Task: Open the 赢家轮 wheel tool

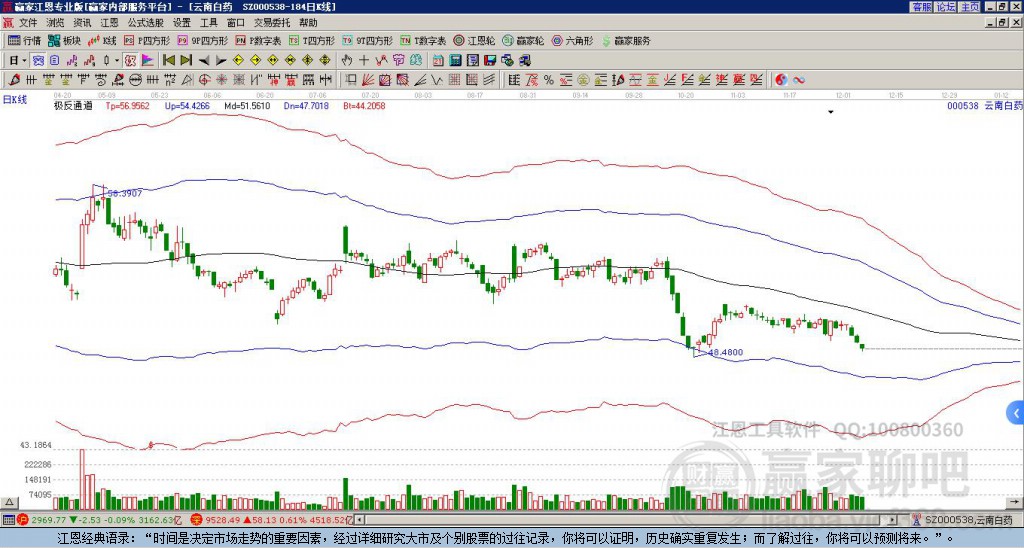Action: tap(523, 40)
